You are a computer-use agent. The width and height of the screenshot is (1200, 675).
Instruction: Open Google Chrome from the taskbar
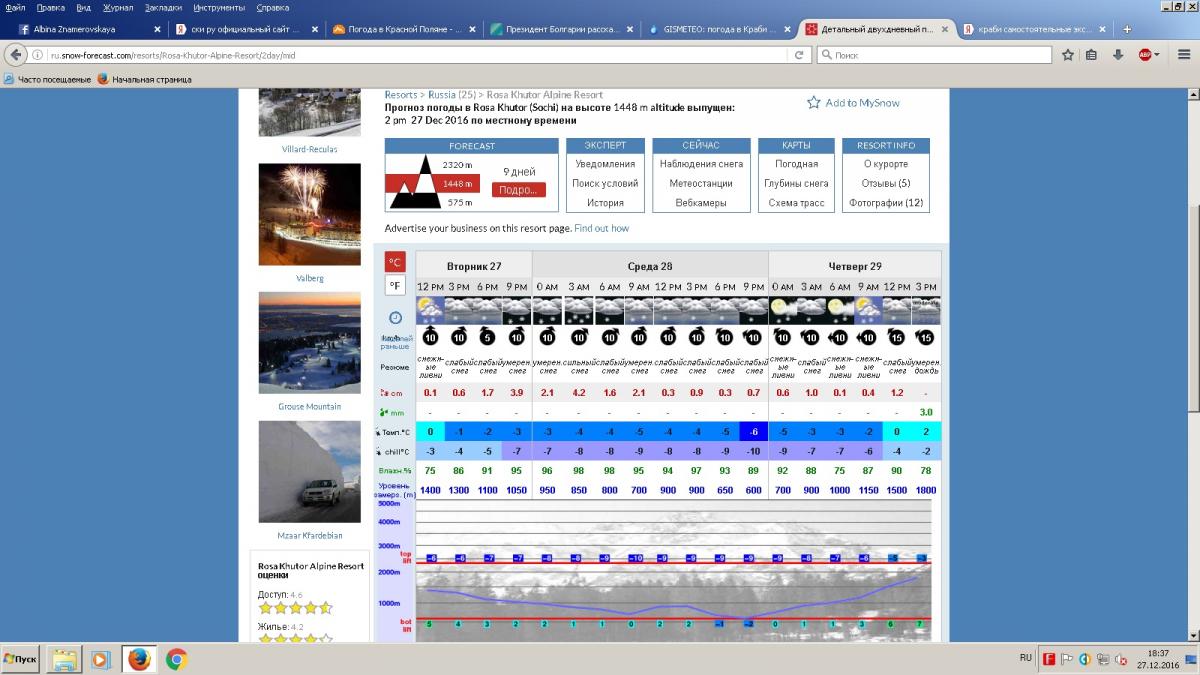click(x=177, y=659)
